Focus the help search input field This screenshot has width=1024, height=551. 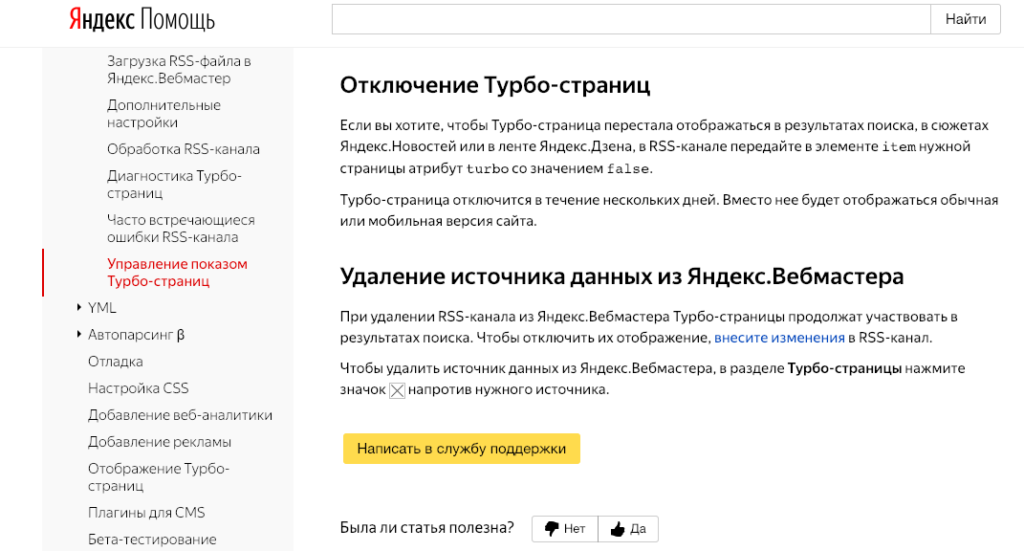click(631, 19)
